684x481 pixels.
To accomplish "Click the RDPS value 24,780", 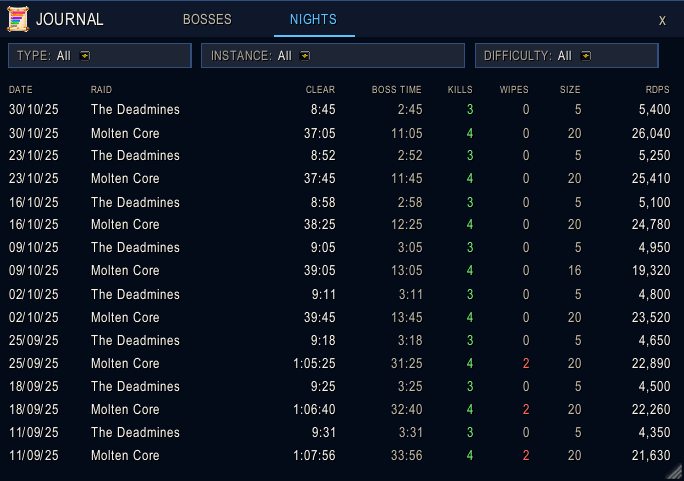I will (651, 224).
